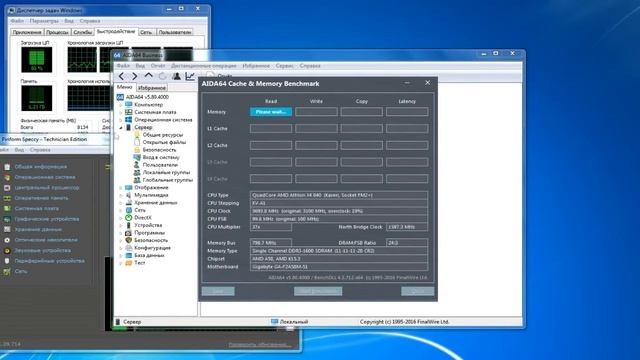This screenshot has height=360, width=640.
Task: Expand the Программы tree node
Action: coord(121,233)
